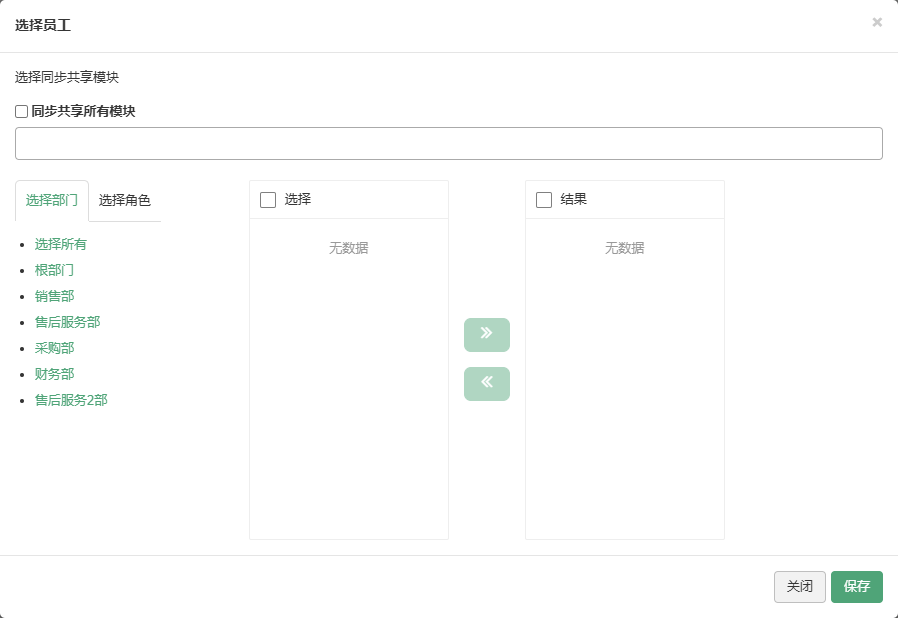Tick the 选择 list header checkbox

[x=268, y=200]
